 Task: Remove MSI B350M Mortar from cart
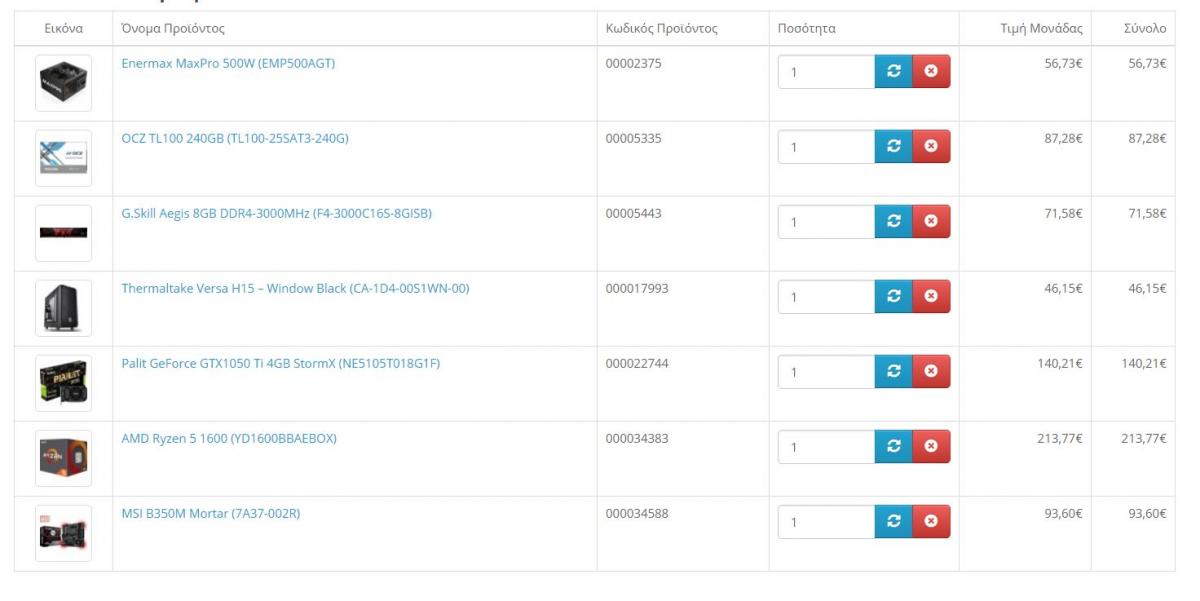[x=931, y=521]
